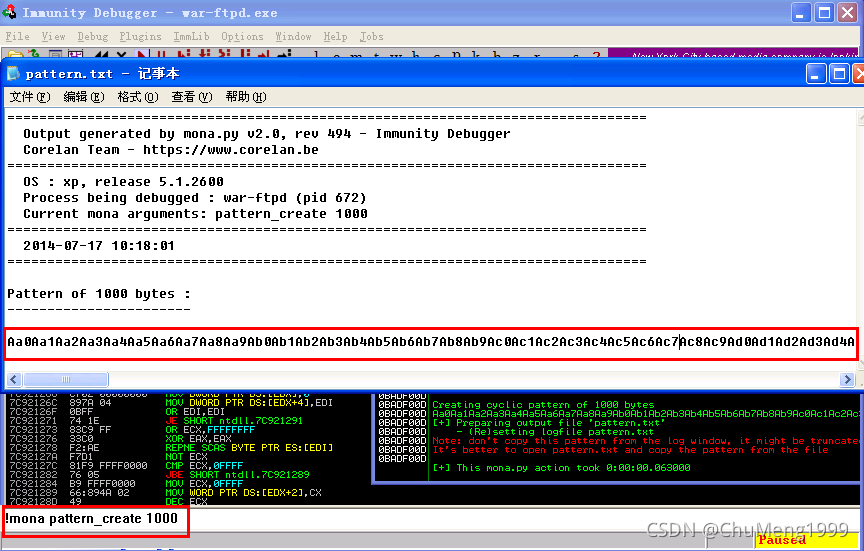Open Notepad's 格式(O) menu
Image resolution: width=864 pixels, height=551 pixels.
tap(138, 97)
